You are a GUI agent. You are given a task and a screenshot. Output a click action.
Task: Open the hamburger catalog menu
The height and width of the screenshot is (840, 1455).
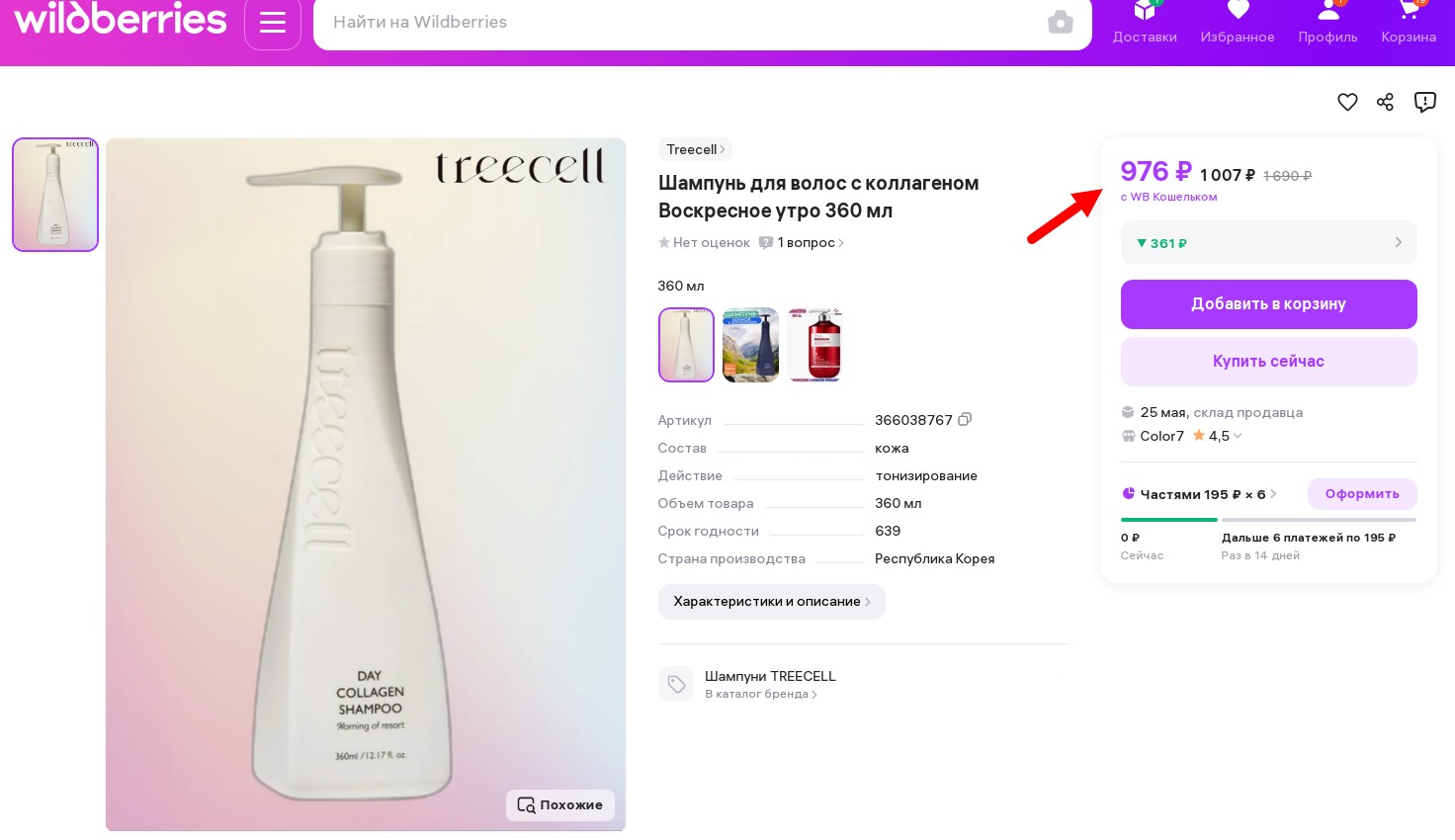coord(272,22)
